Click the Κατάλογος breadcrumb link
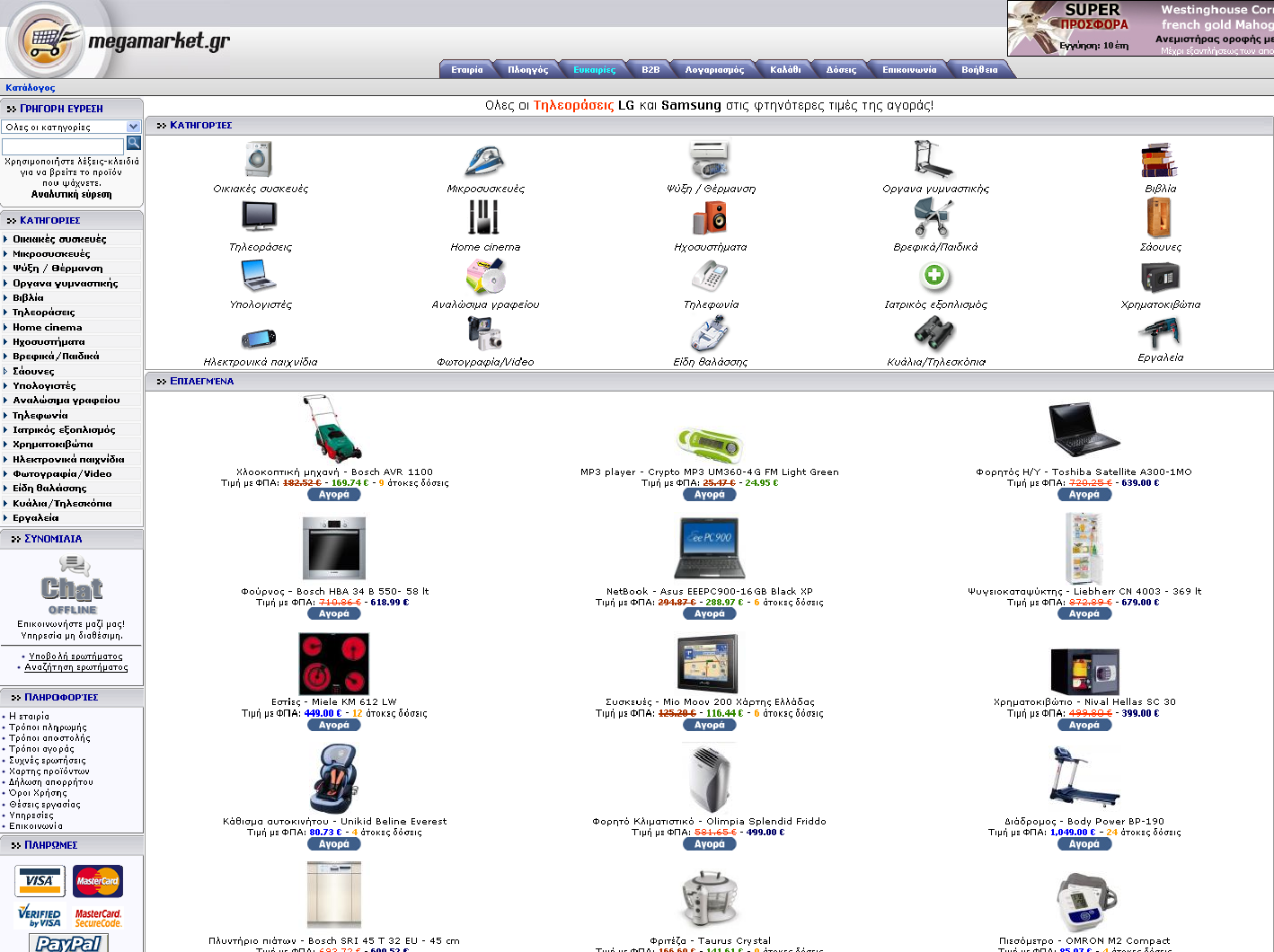This screenshot has width=1274, height=952. 30,88
